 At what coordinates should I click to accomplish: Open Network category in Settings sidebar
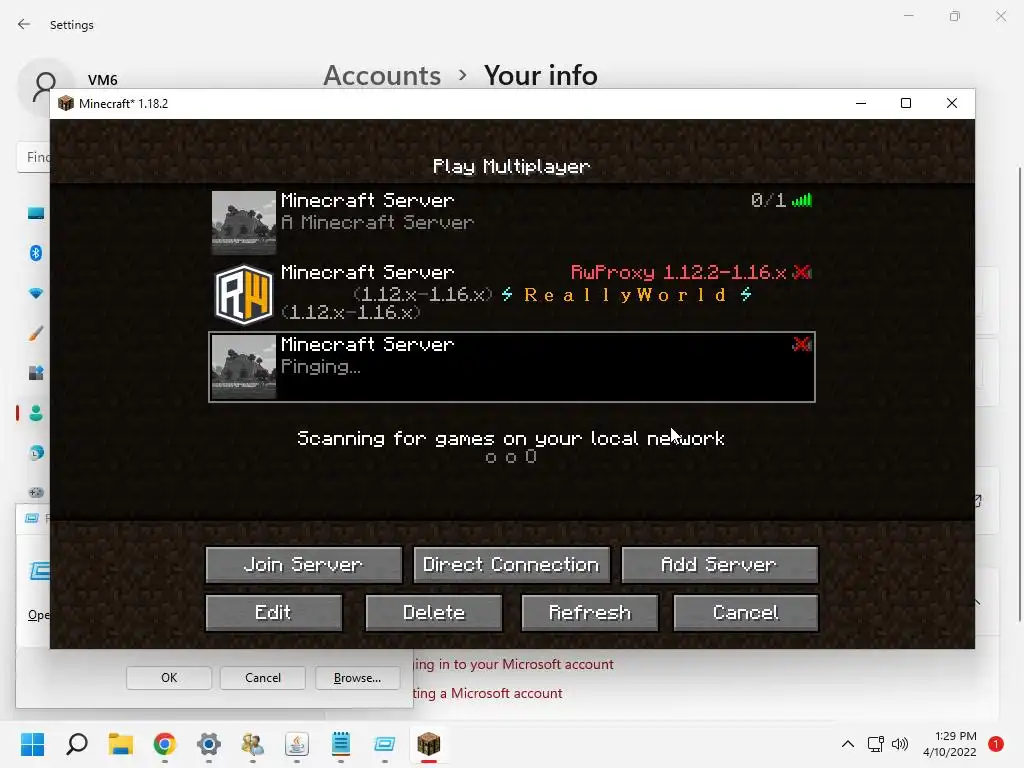click(x=36, y=293)
